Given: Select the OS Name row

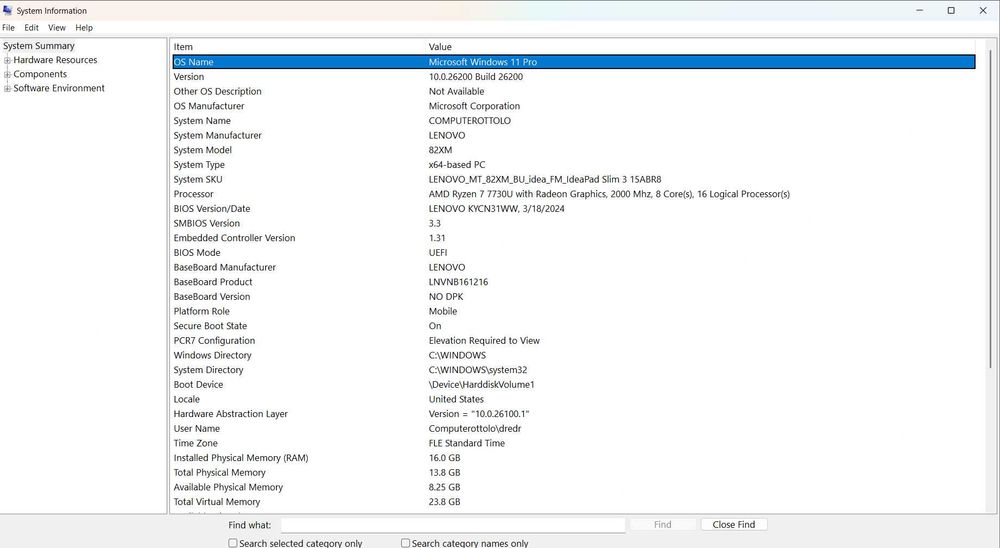Looking at the screenshot, I should 574,62.
